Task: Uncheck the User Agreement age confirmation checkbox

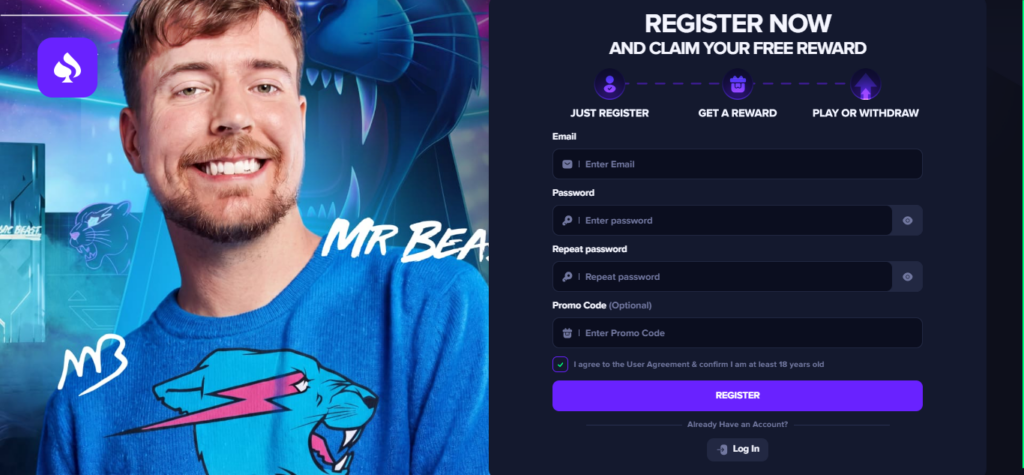Action: click(560, 364)
